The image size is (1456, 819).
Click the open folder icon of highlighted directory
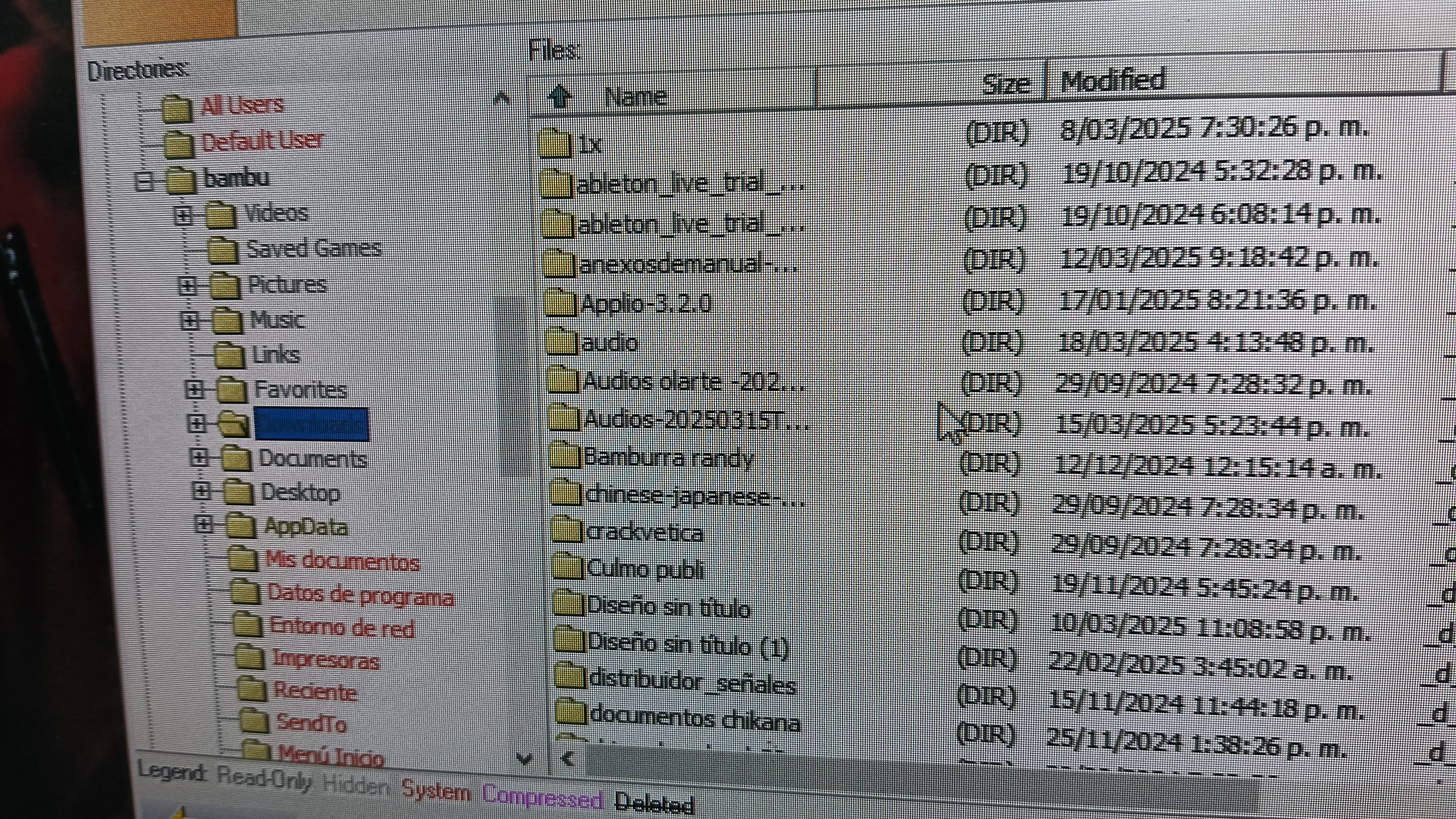coord(234,425)
